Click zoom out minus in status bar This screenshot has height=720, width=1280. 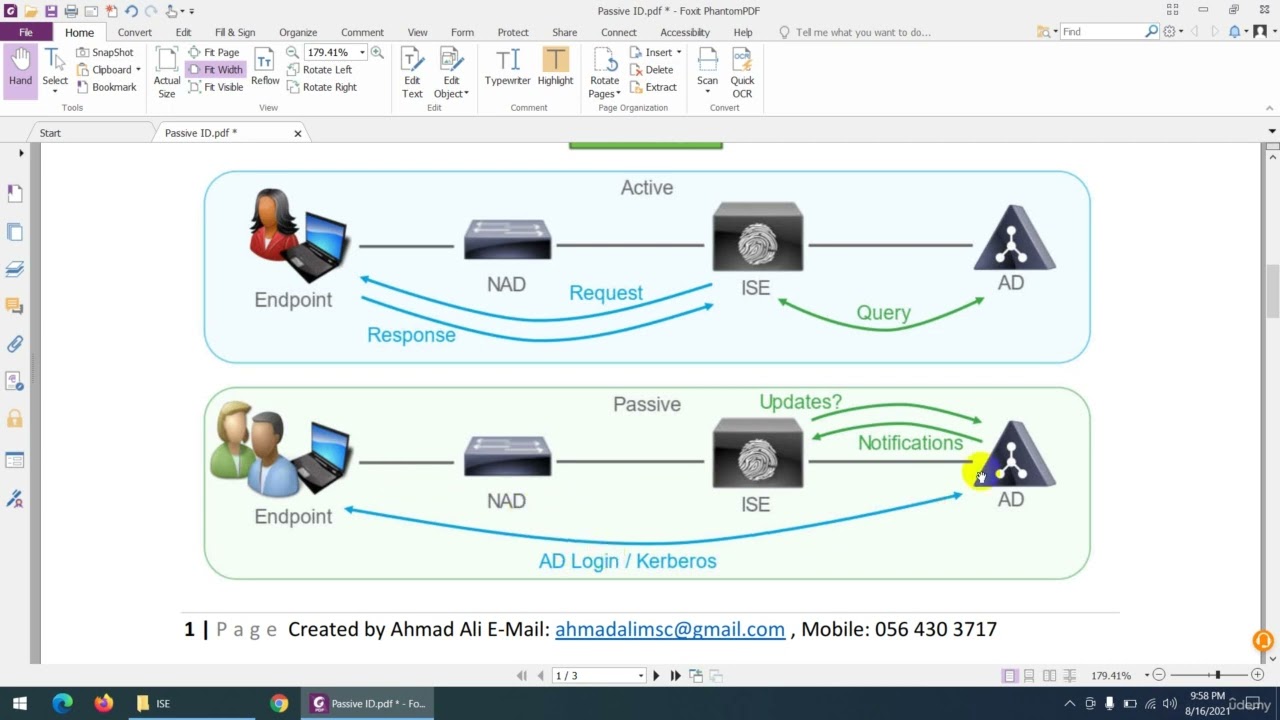pyautogui.click(x=1159, y=676)
